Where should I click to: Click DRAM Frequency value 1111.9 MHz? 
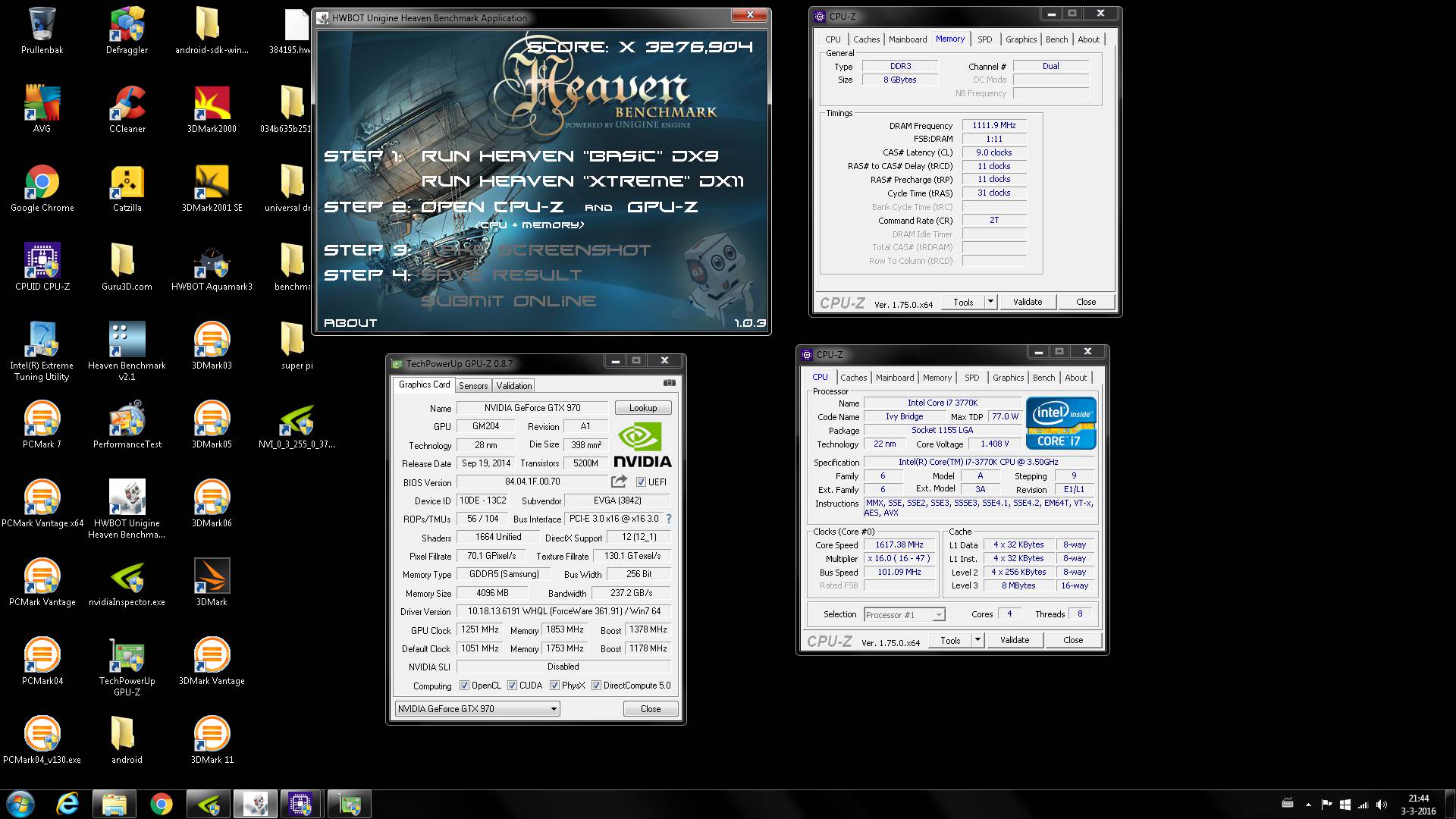coord(994,126)
